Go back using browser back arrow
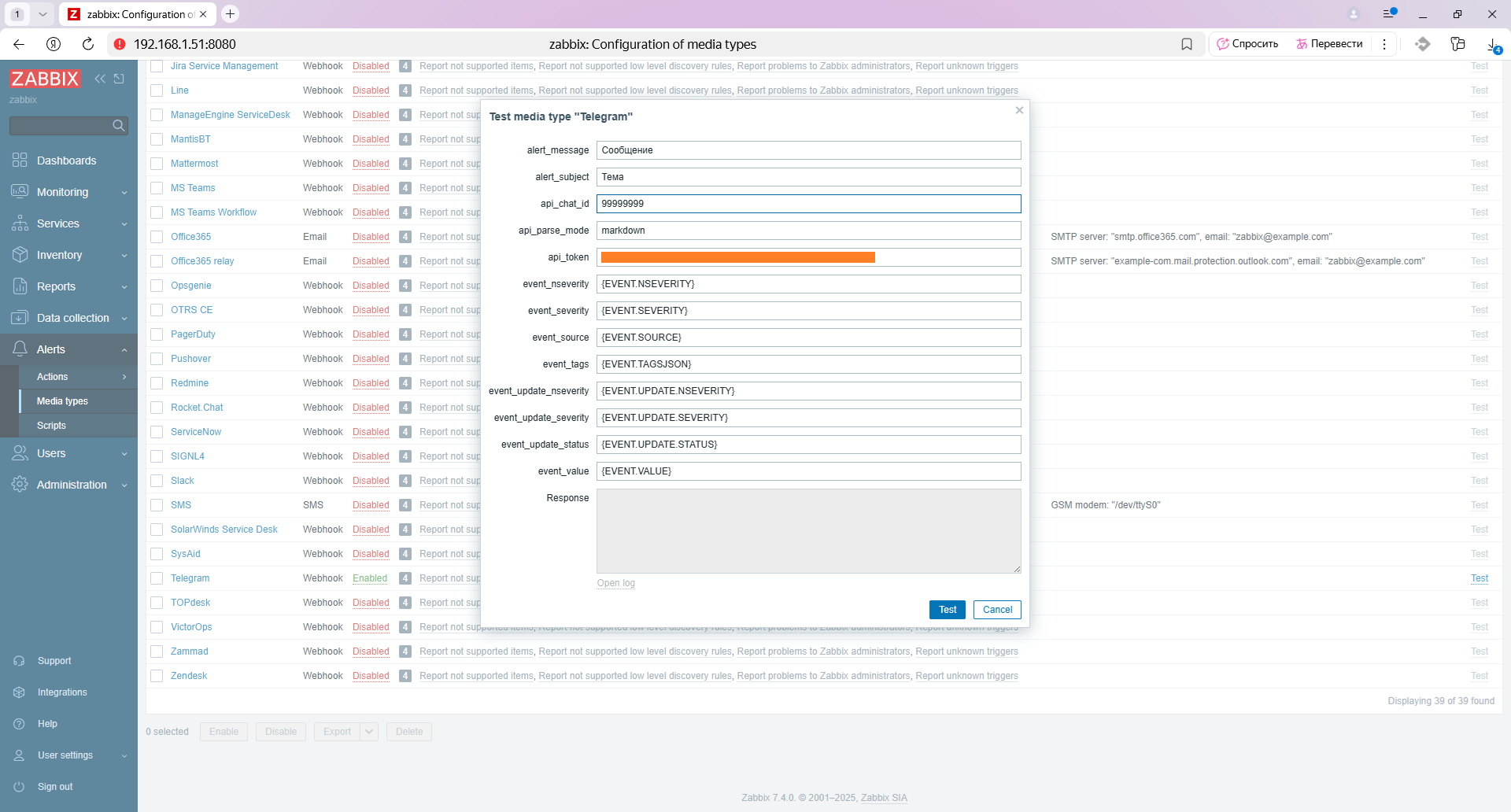This screenshot has height=812, width=1511. click(19, 44)
